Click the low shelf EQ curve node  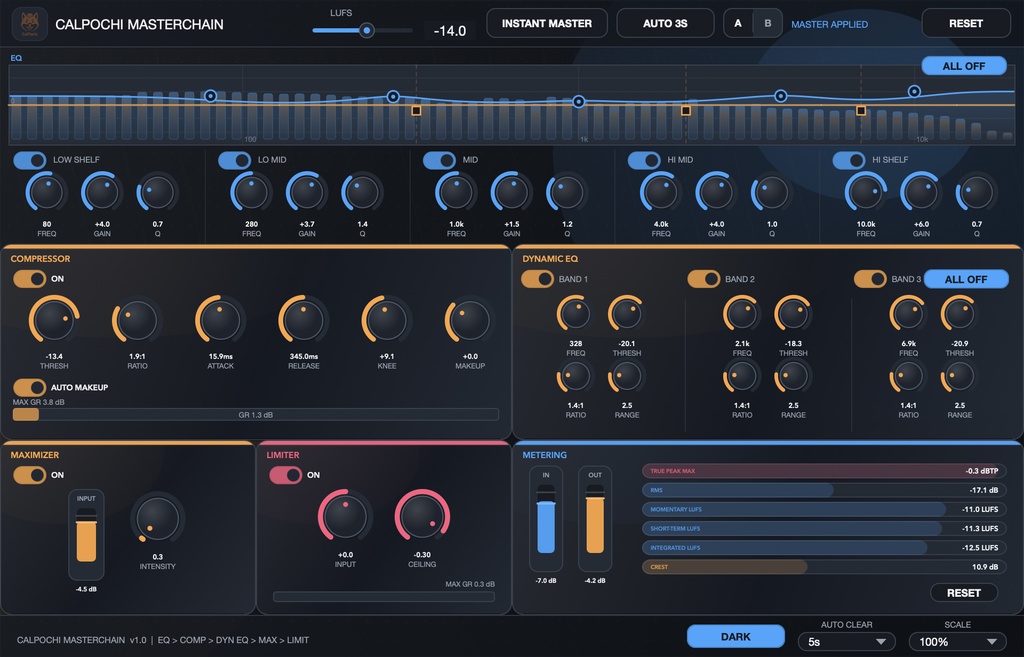[x=210, y=96]
